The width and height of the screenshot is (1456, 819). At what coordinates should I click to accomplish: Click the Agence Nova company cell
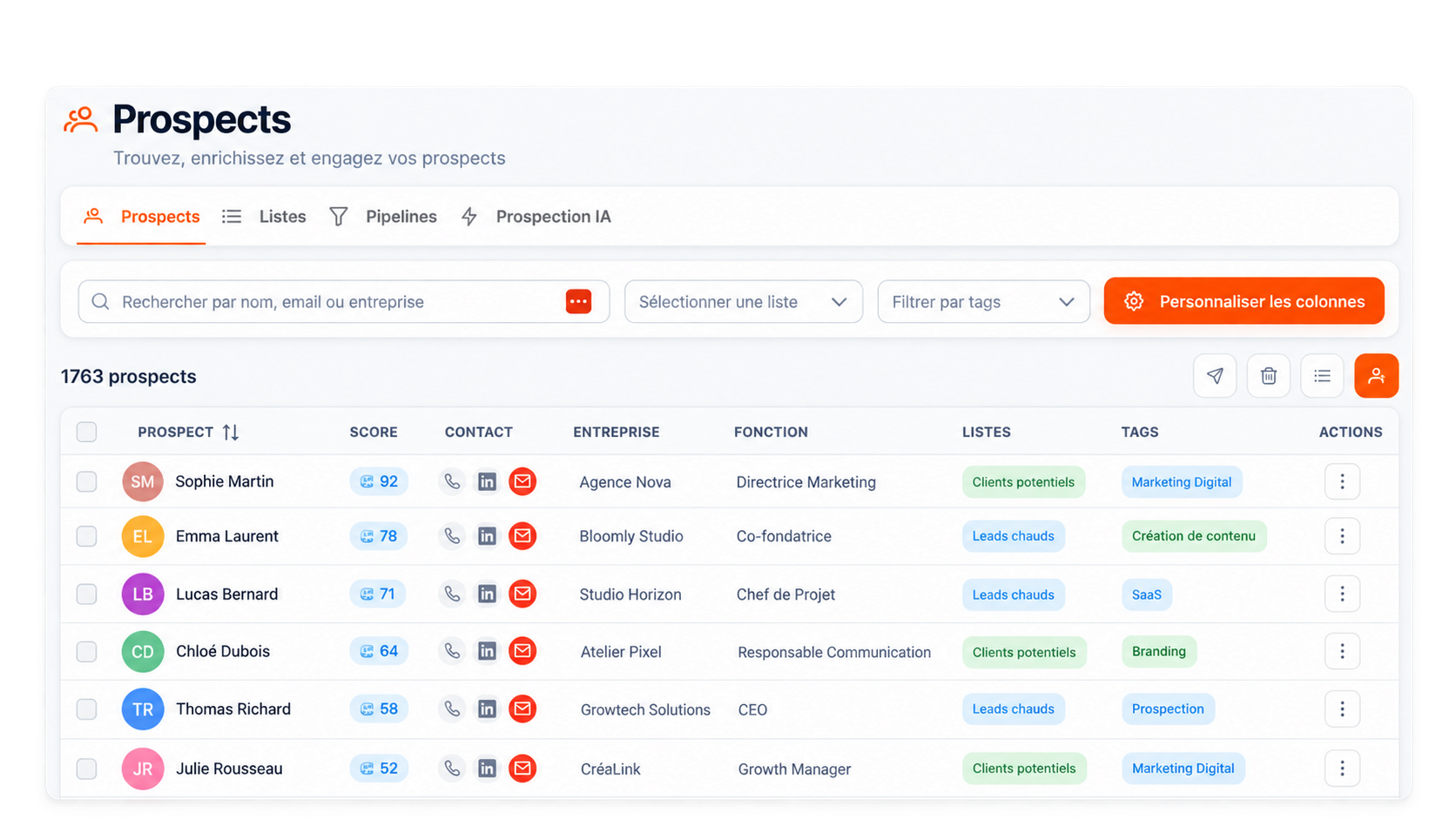625,482
